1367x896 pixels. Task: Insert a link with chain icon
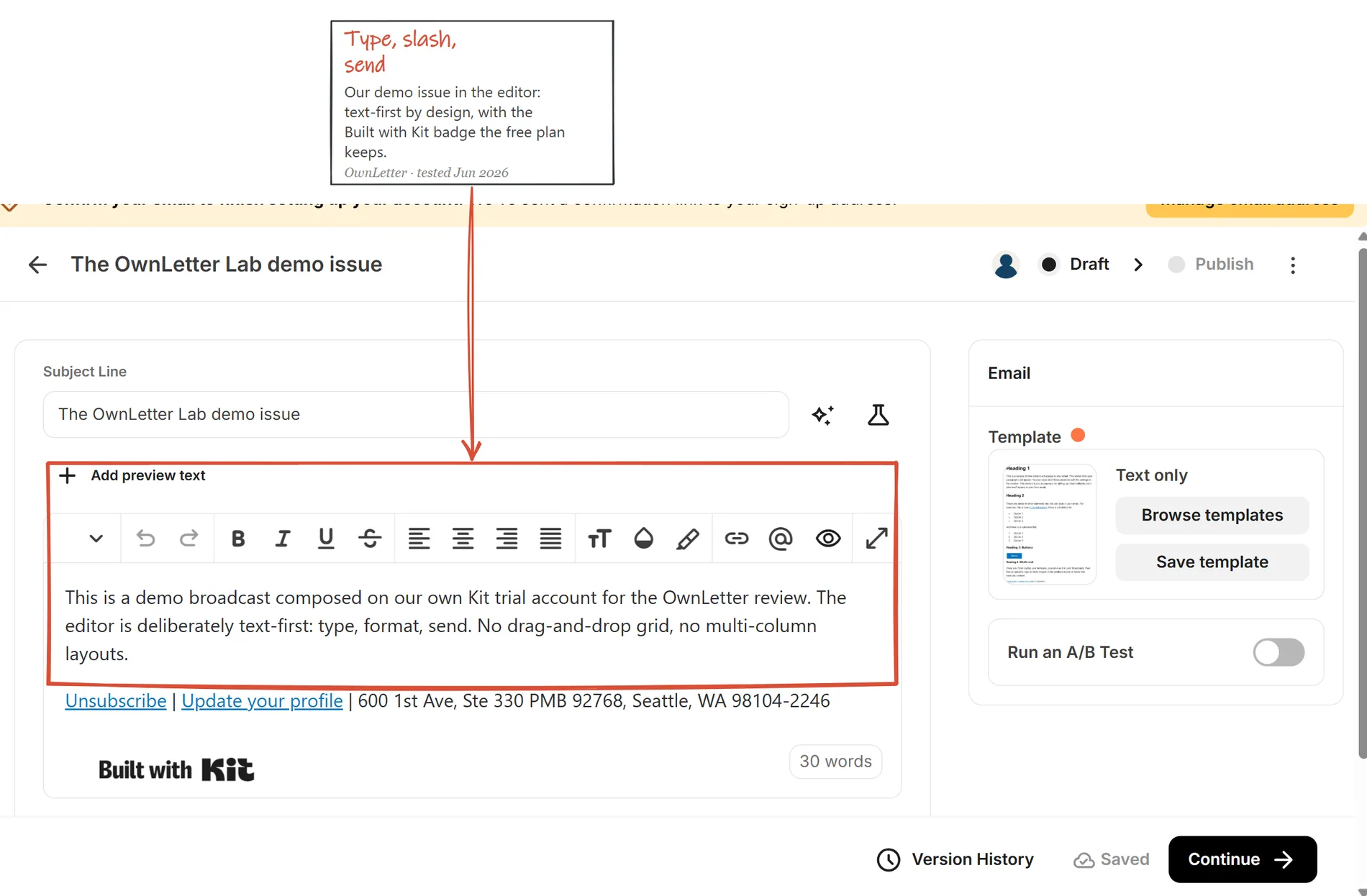(736, 538)
